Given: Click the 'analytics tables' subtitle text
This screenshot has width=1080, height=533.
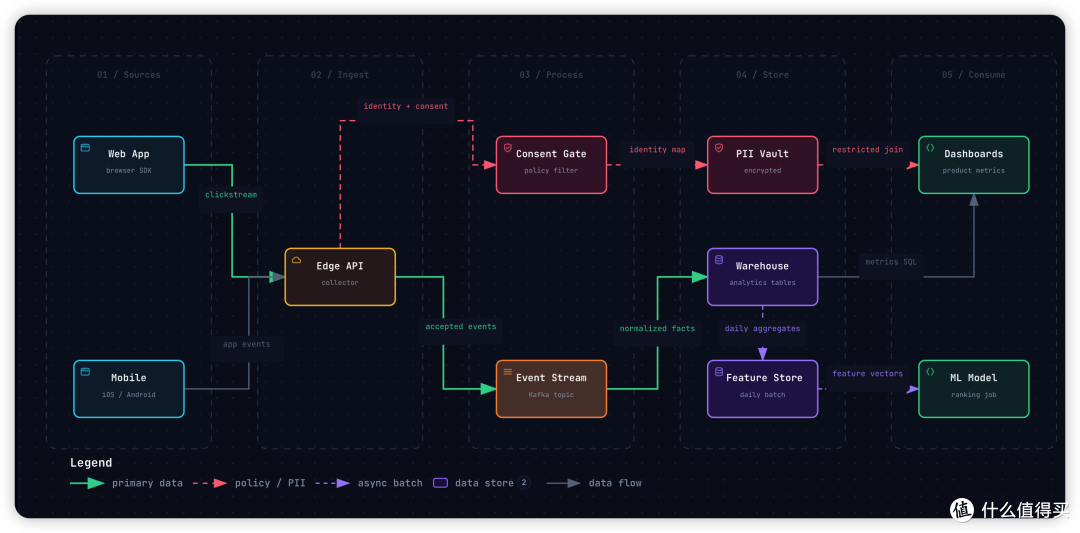Looking at the screenshot, I should tap(762, 283).
